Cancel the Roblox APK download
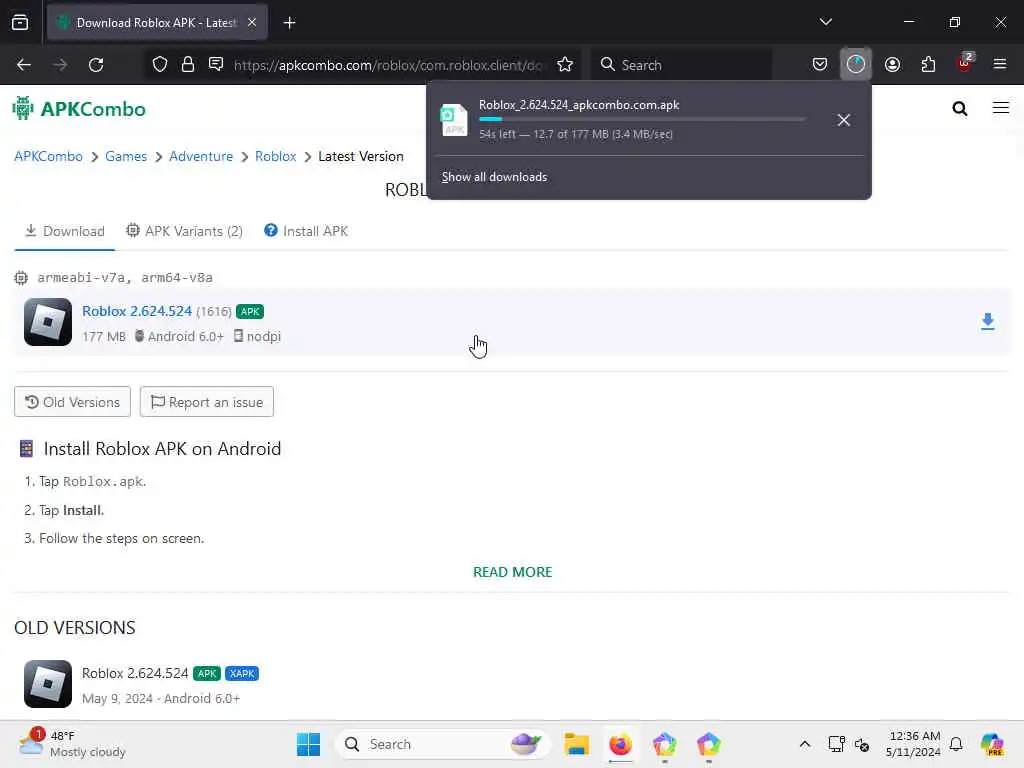Viewport: 1024px width, 768px height. point(844,120)
